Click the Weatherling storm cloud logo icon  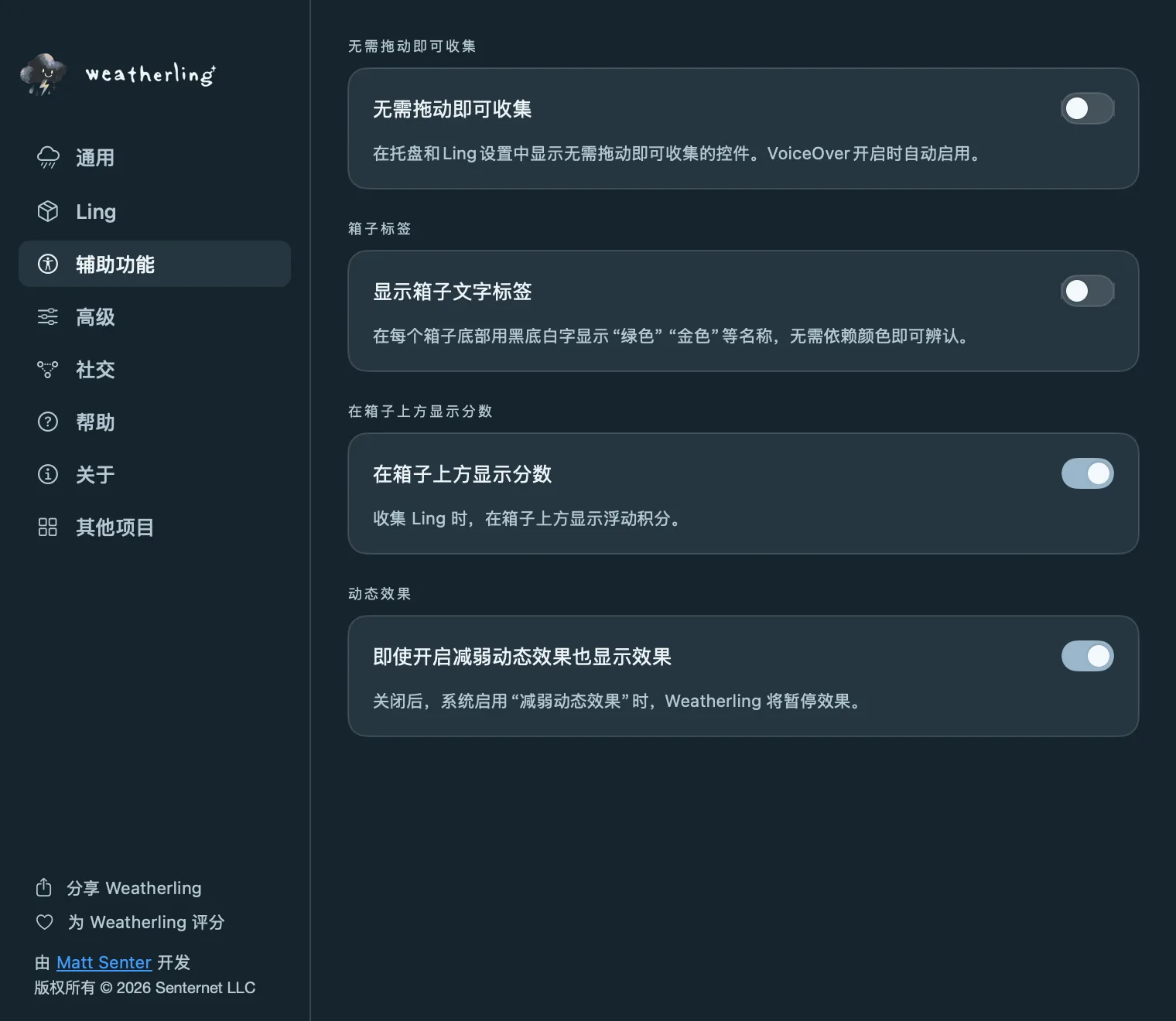43,74
